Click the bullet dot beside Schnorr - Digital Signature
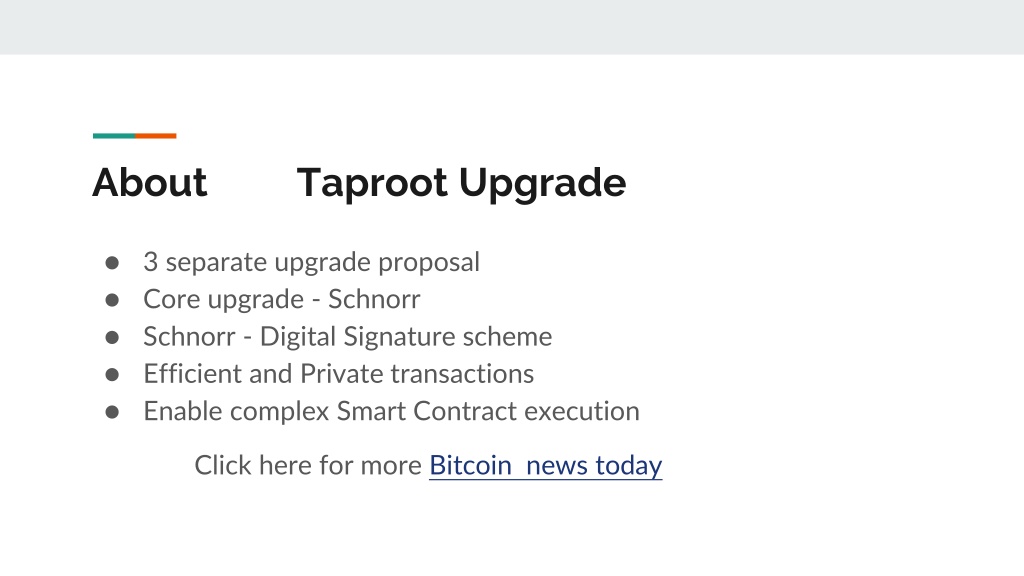Image resolution: width=1024 pixels, height=576 pixels. (112, 337)
